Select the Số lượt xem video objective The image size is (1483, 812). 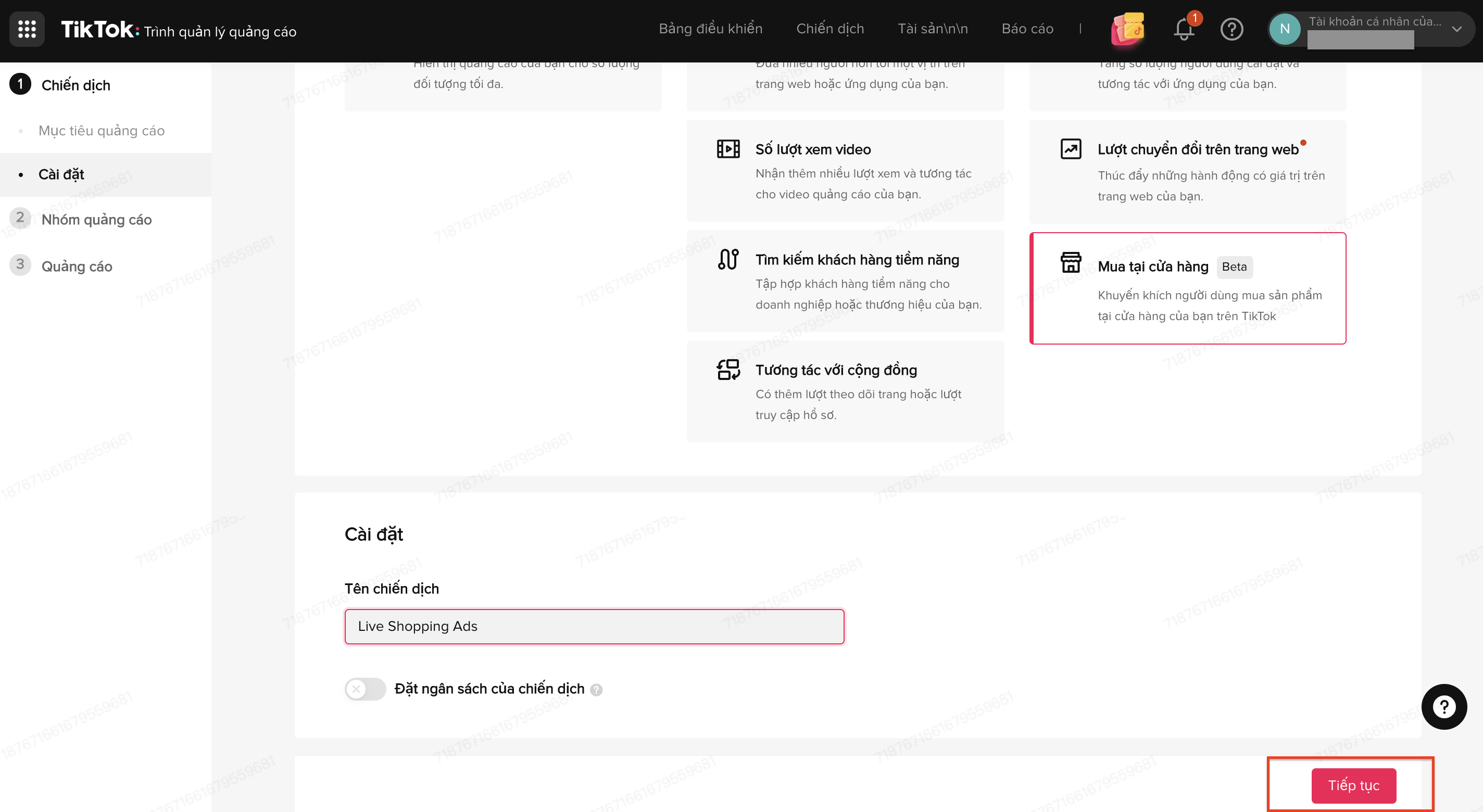tap(845, 170)
